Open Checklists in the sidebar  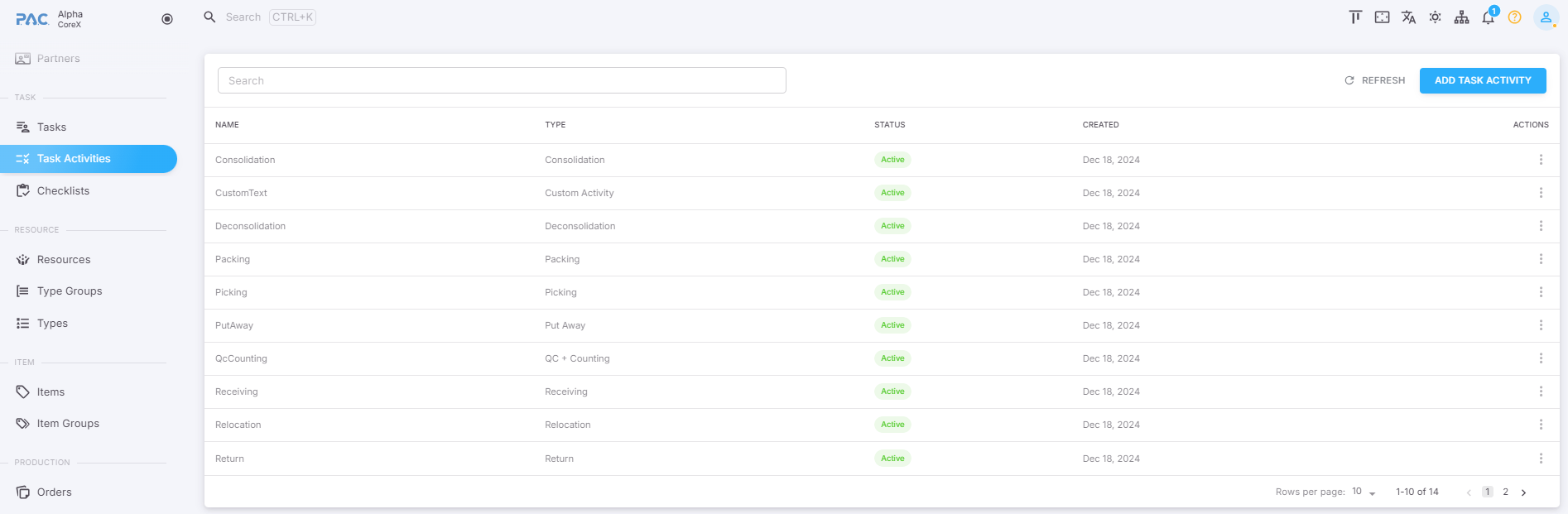(63, 191)
